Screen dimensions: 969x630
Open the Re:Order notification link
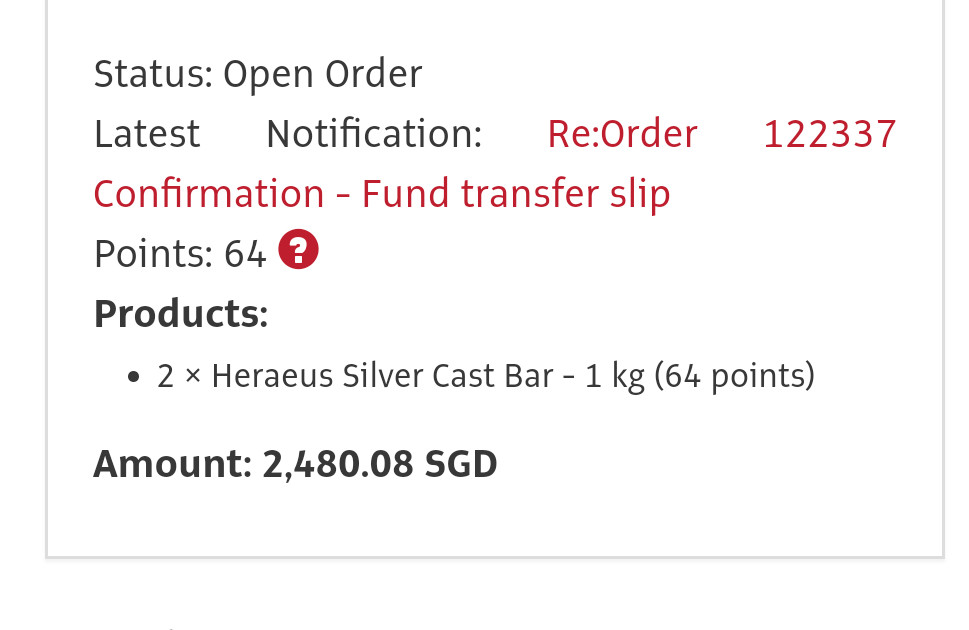(x=622, y=134)
